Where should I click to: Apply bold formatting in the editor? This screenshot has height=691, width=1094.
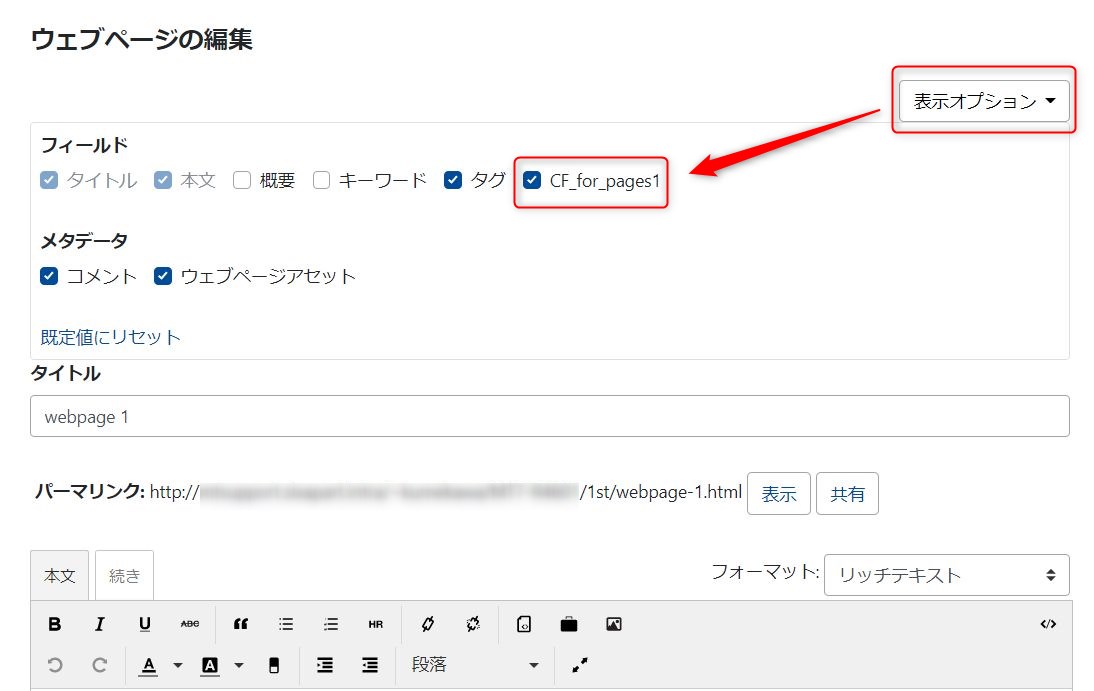coord(55,623)
